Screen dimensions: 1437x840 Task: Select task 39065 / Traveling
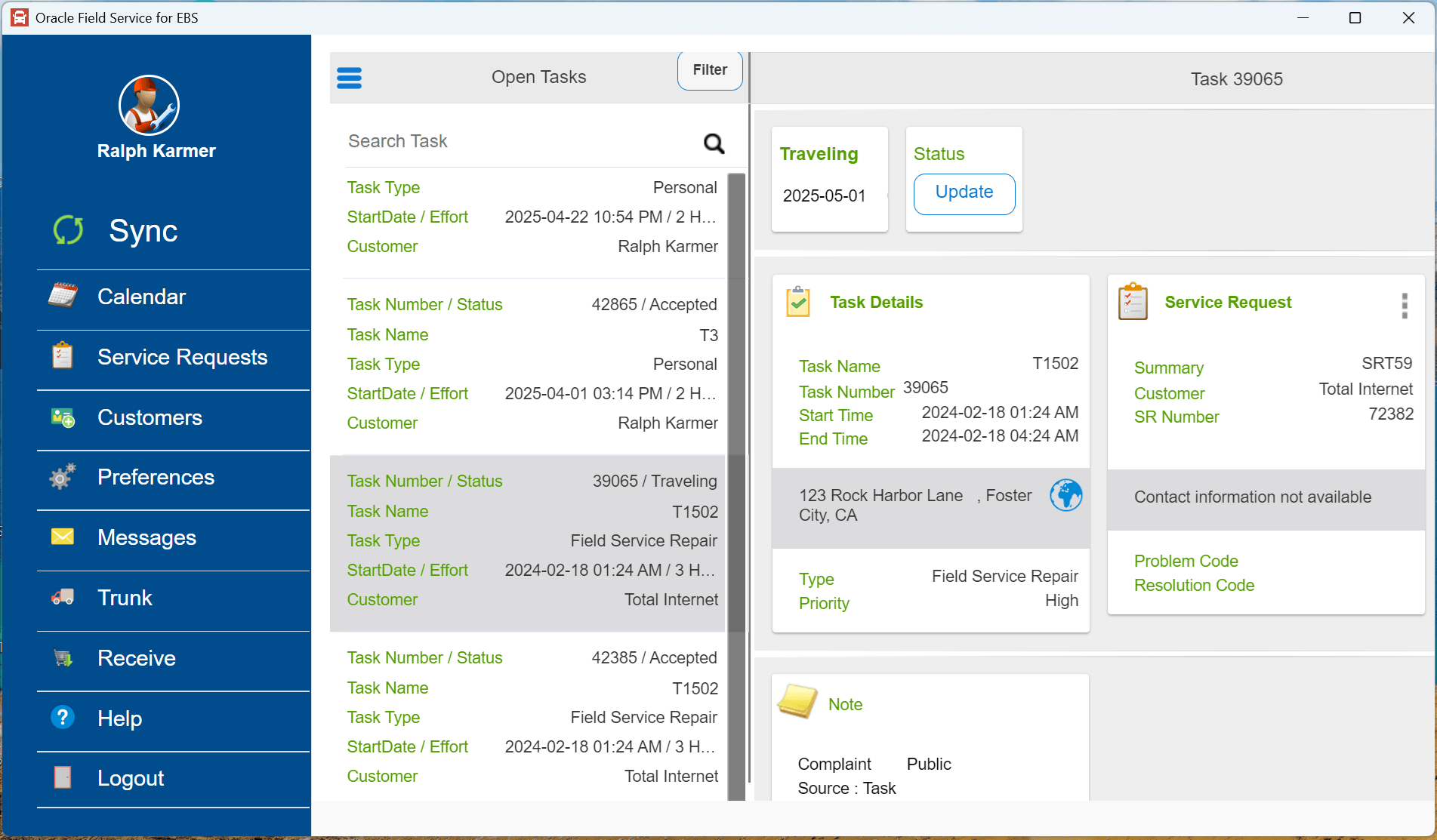click(528, 543)
